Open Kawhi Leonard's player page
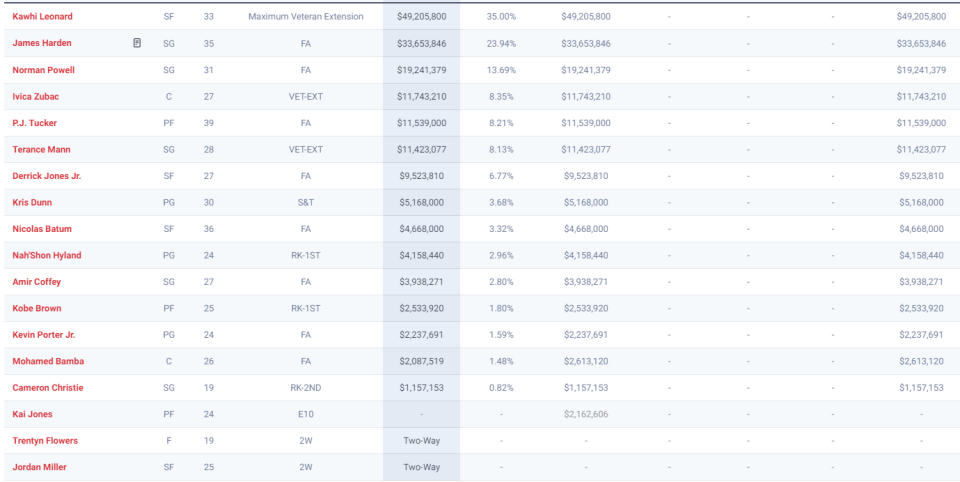Screen dimensions: 960x482 (42, 17)
